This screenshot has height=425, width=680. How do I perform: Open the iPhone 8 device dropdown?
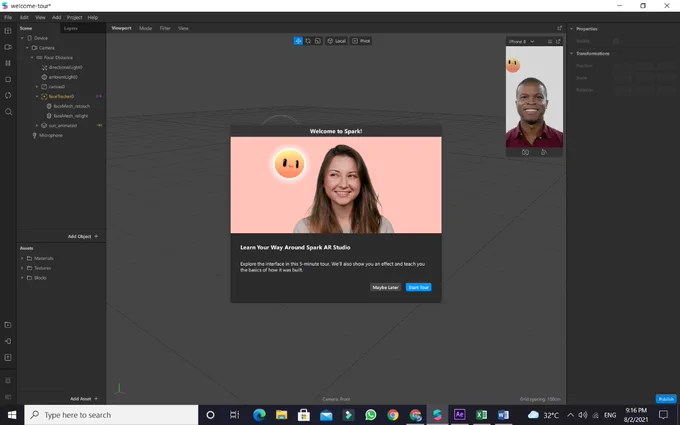pyautogui.click(x=521, y=42)
